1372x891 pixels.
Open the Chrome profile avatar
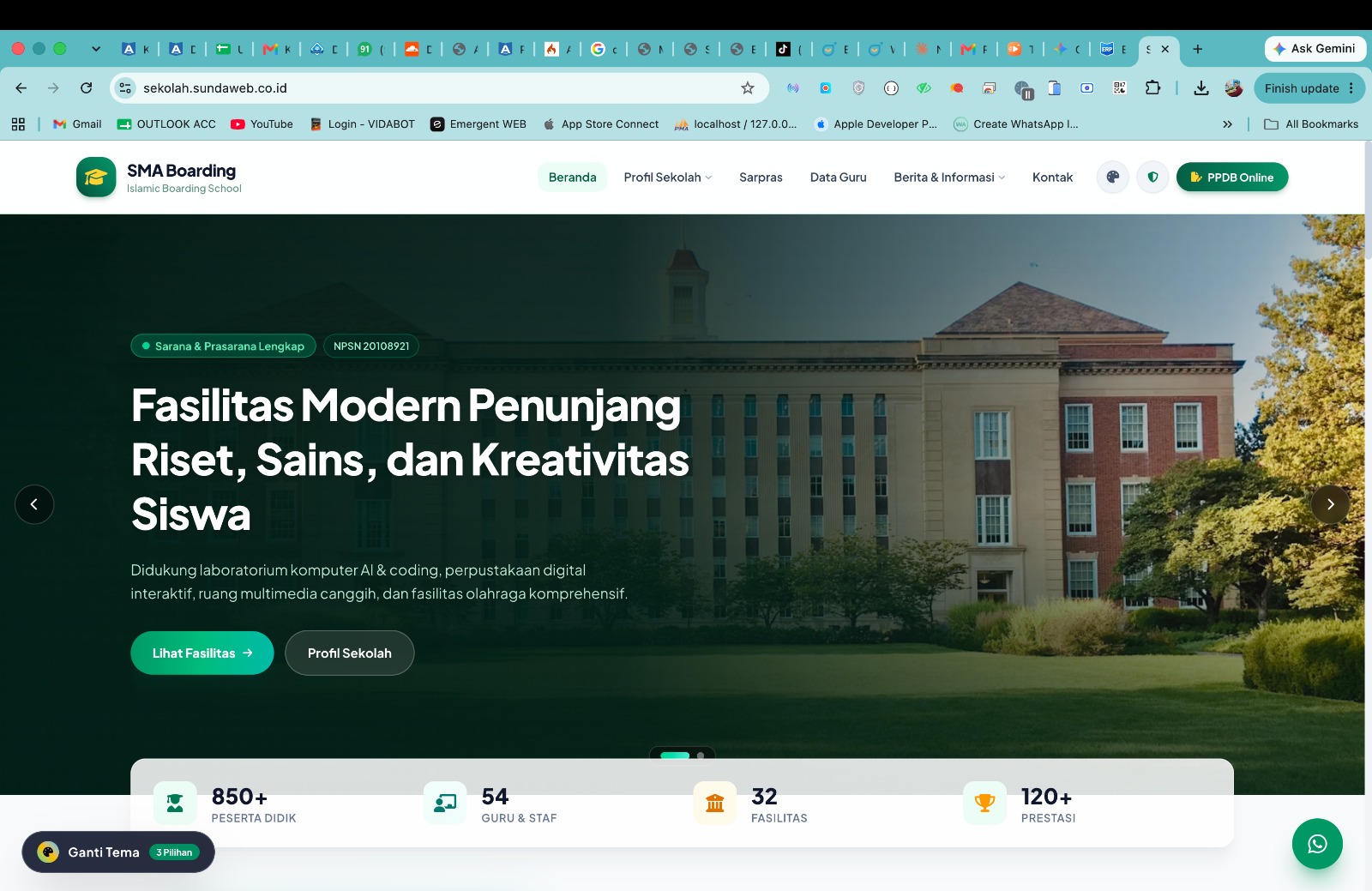click(x=1234, y=87)
